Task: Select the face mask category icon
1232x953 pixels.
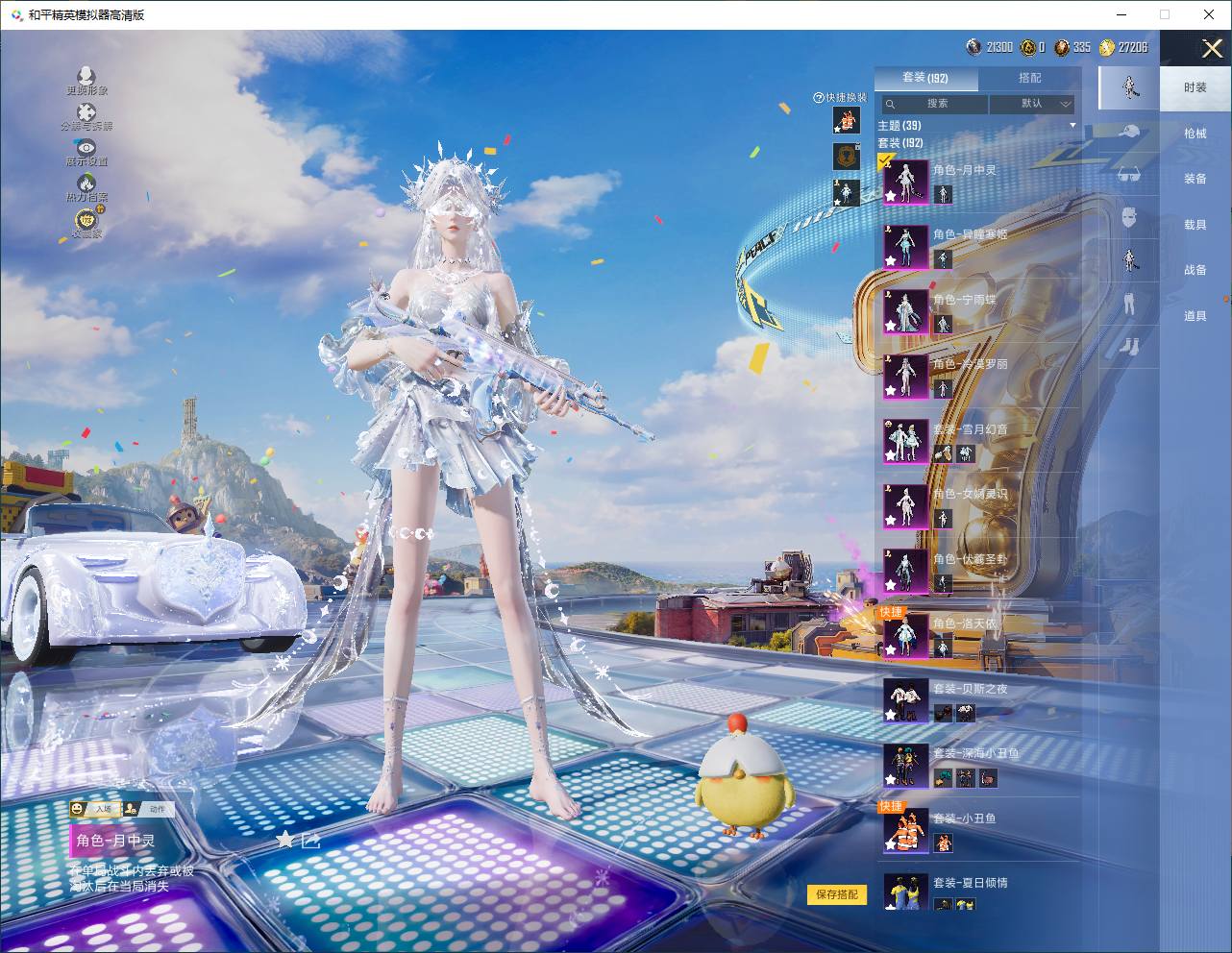Action: tap(1129, 218)
